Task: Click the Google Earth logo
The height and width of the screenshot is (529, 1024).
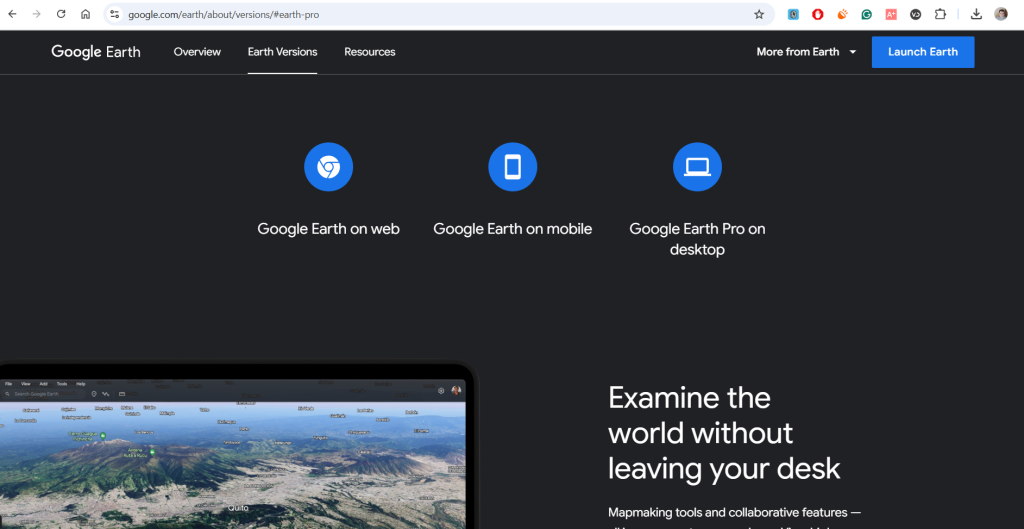Action: tap(96, 52)
